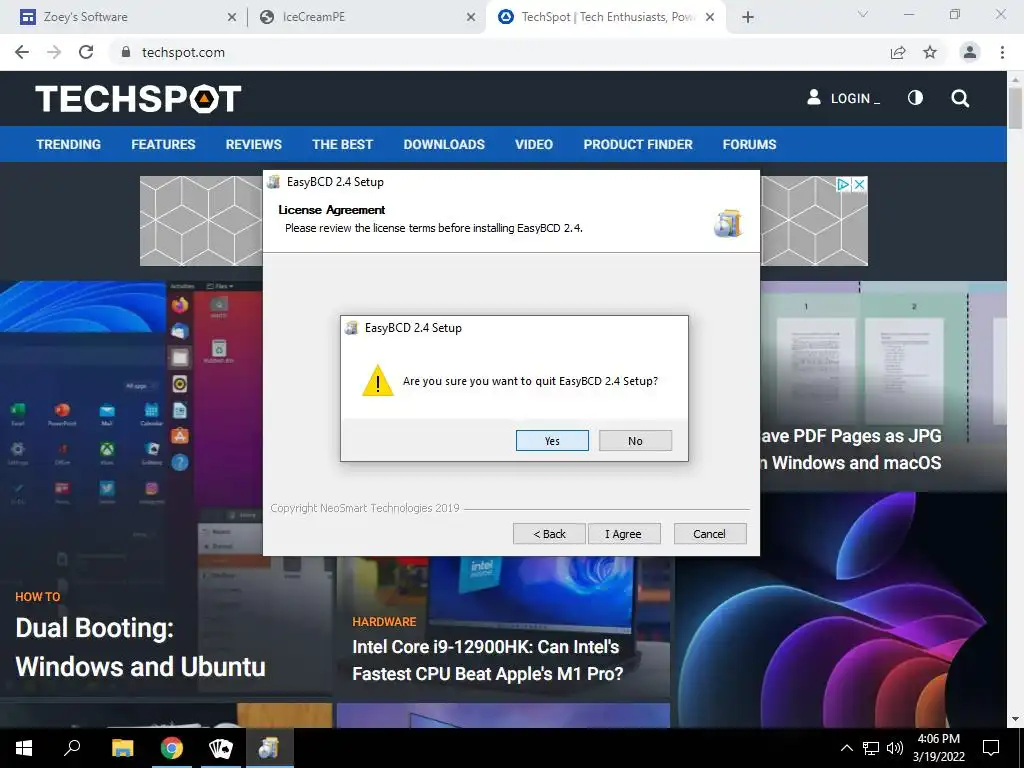The width and height of the screenshot is (1024, 768).
Task: Select the TechSpot browser tab
Action: [x=607, y=17]
